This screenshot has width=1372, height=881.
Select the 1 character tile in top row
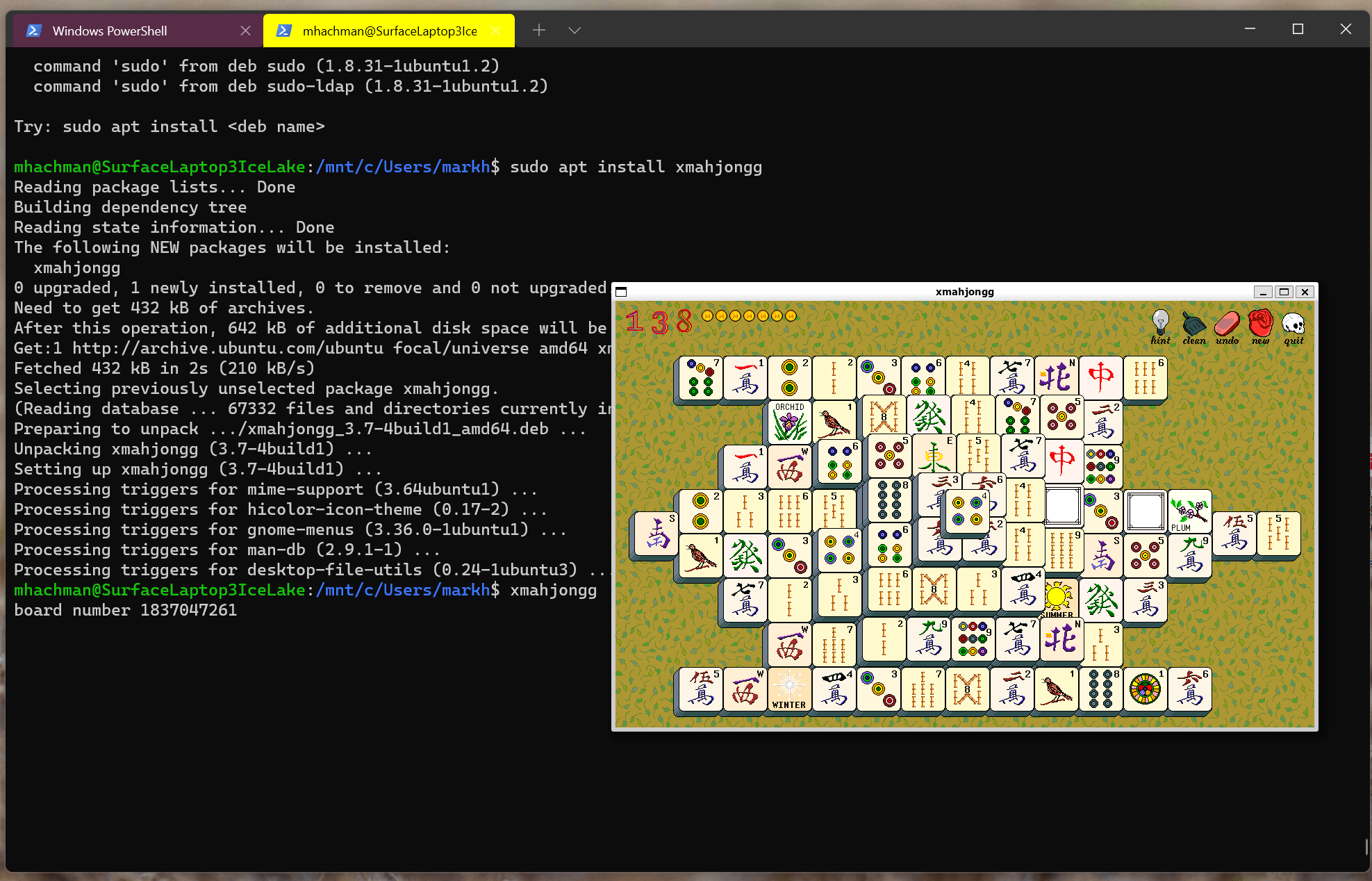coord(745,377)
